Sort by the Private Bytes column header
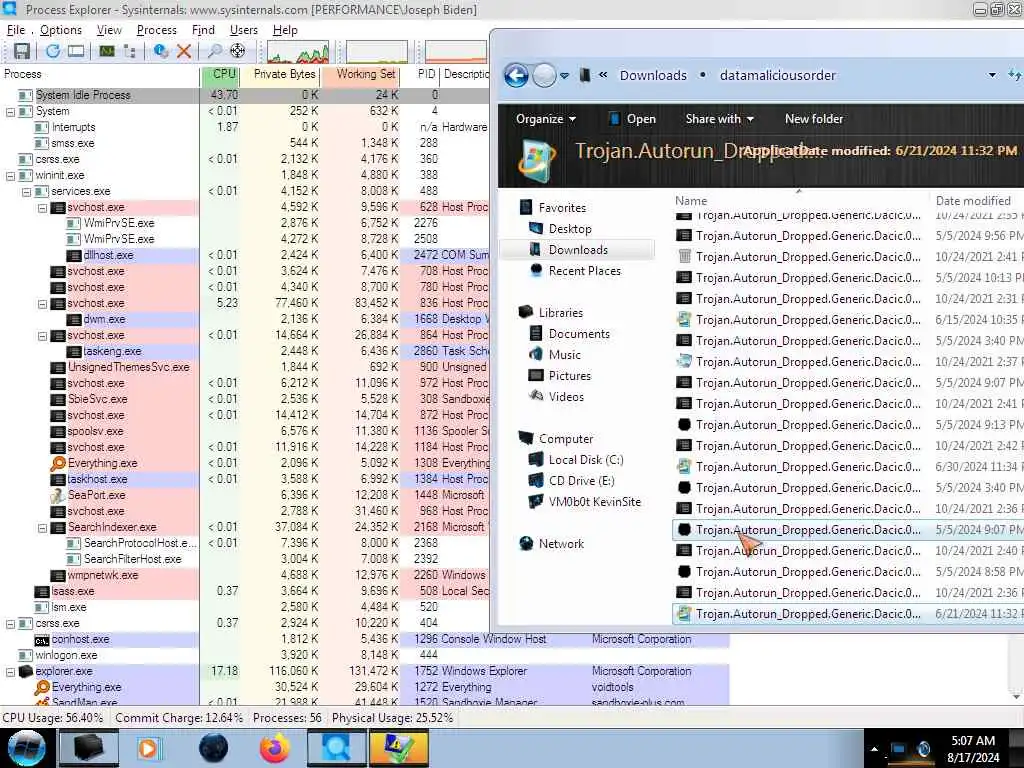The width and height of the screenshot is (1024, 768). click(x=280, y=74)
